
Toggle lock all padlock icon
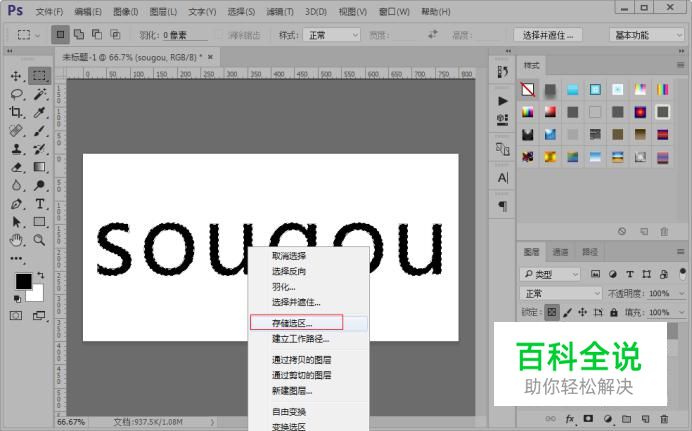[613, 312]
